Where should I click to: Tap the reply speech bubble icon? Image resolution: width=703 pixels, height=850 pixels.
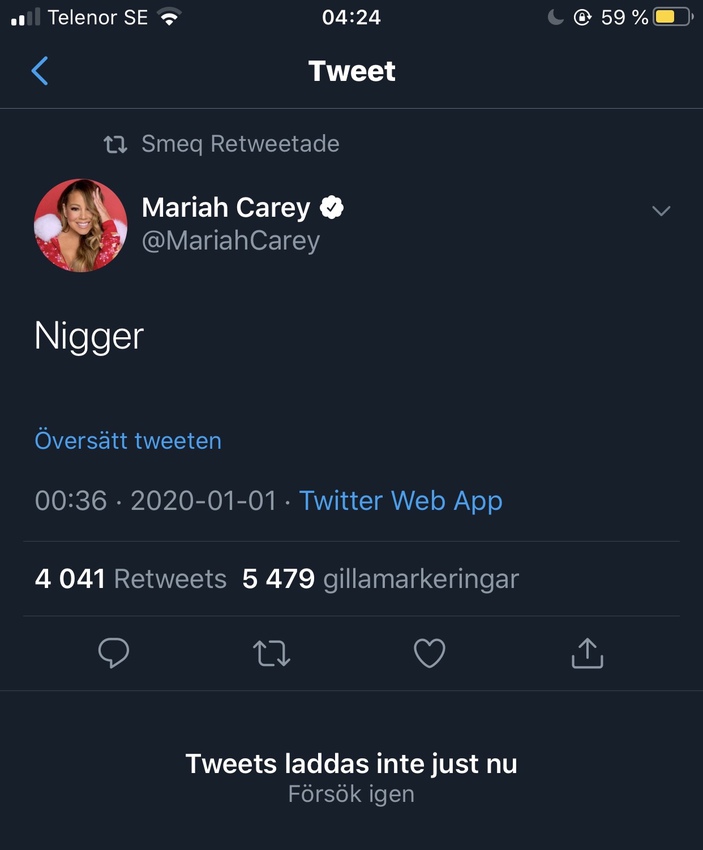coord(114,653)
